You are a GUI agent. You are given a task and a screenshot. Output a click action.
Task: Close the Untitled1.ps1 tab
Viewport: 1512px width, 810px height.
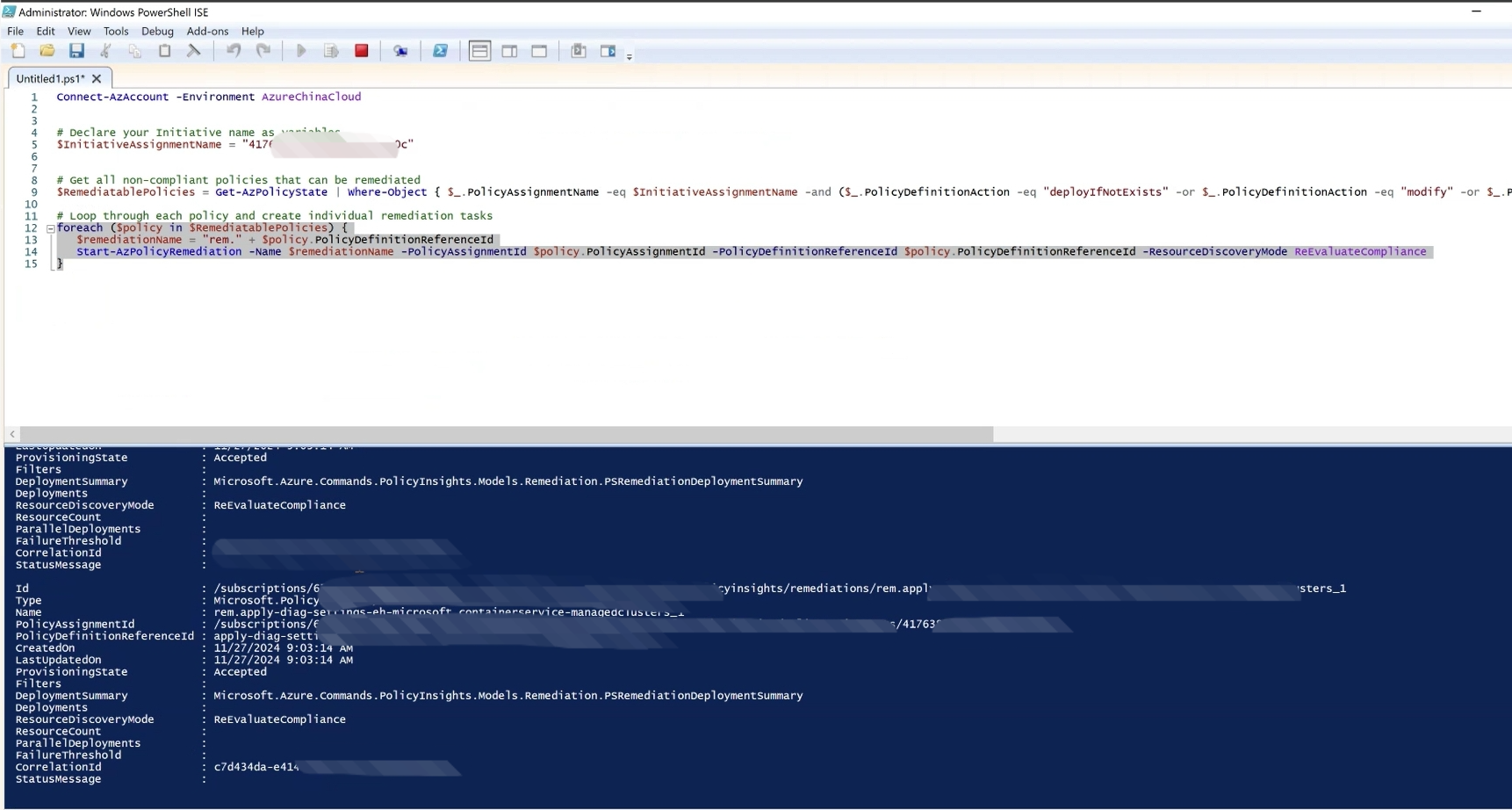point(97,78)
